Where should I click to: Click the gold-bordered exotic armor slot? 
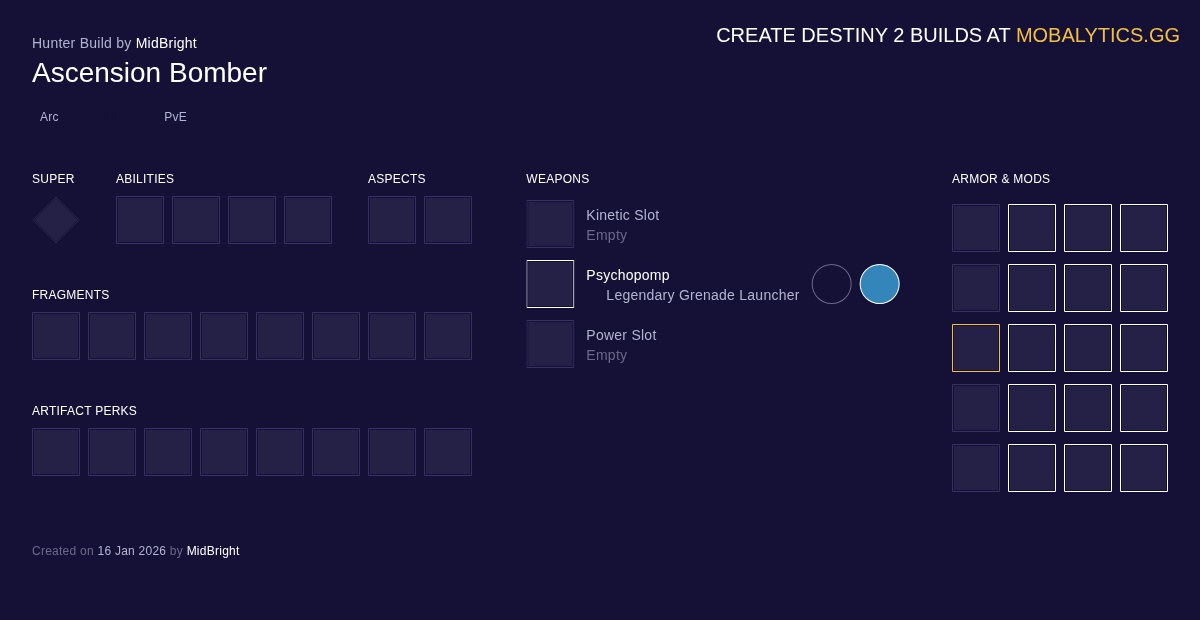tap(976, 348)
